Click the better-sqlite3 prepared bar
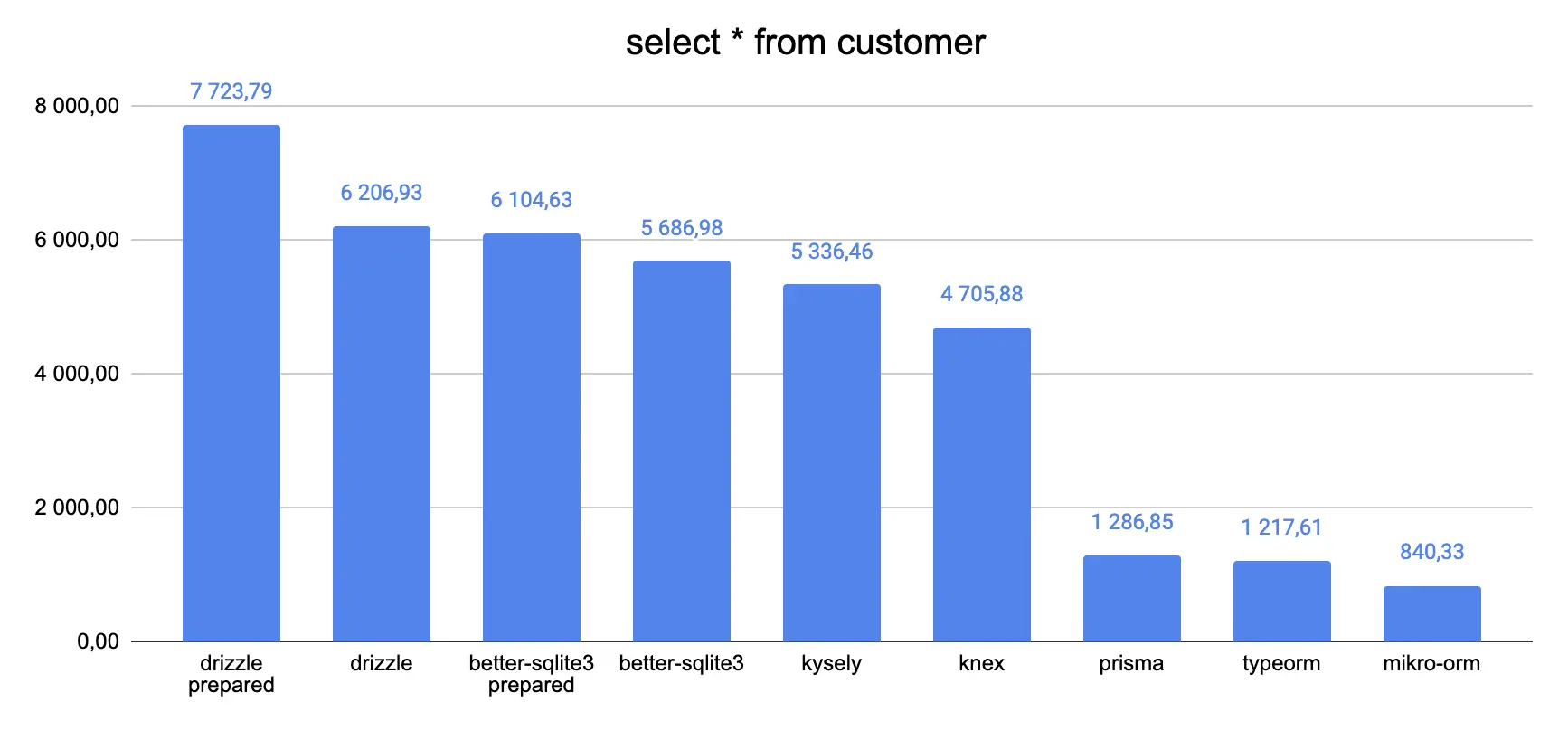 click(532, 437)
